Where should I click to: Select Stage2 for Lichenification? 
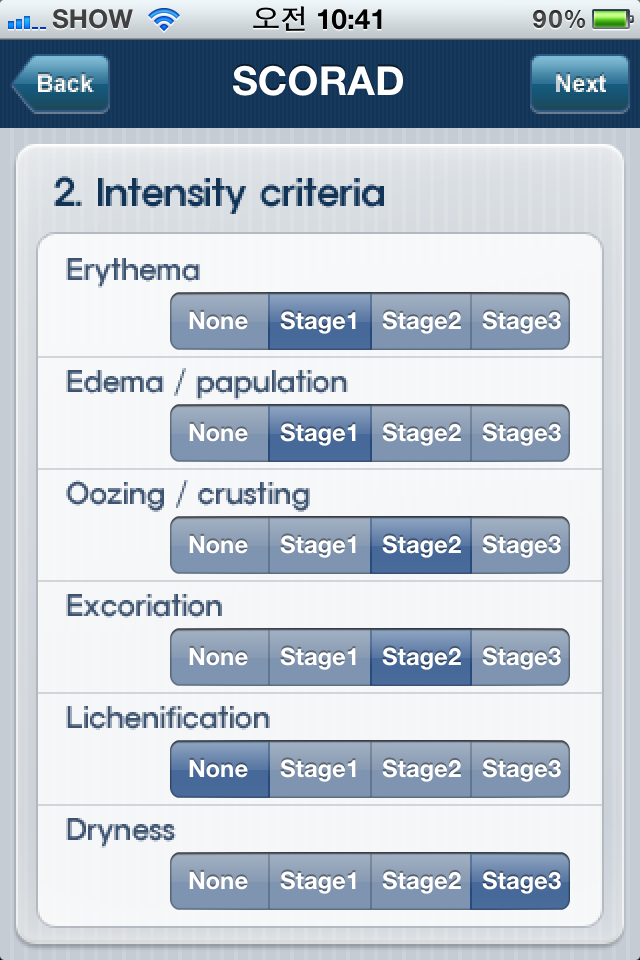point(420,769)
